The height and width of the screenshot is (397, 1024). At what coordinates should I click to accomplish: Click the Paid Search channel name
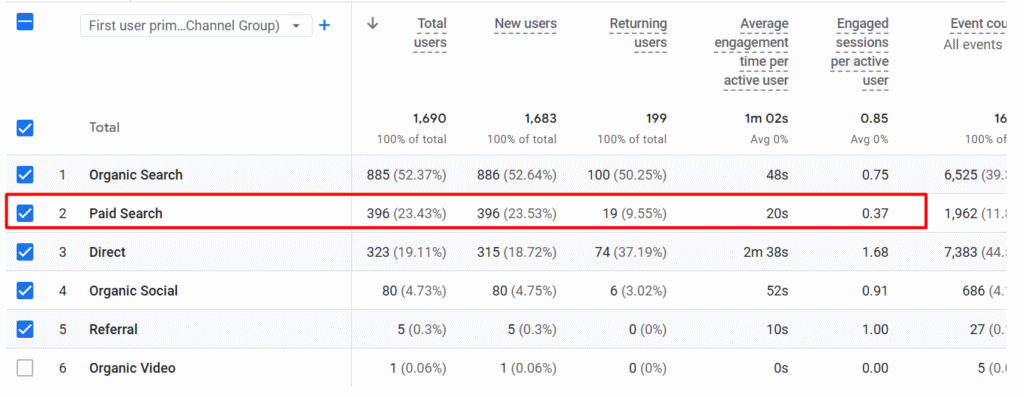click(x=126, y=214)
